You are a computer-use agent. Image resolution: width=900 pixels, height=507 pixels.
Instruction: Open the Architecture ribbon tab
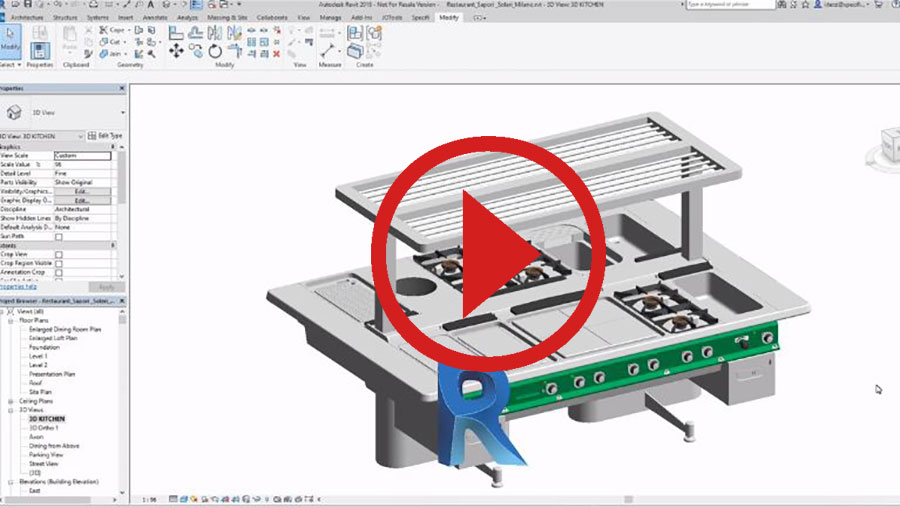point(27,18)
